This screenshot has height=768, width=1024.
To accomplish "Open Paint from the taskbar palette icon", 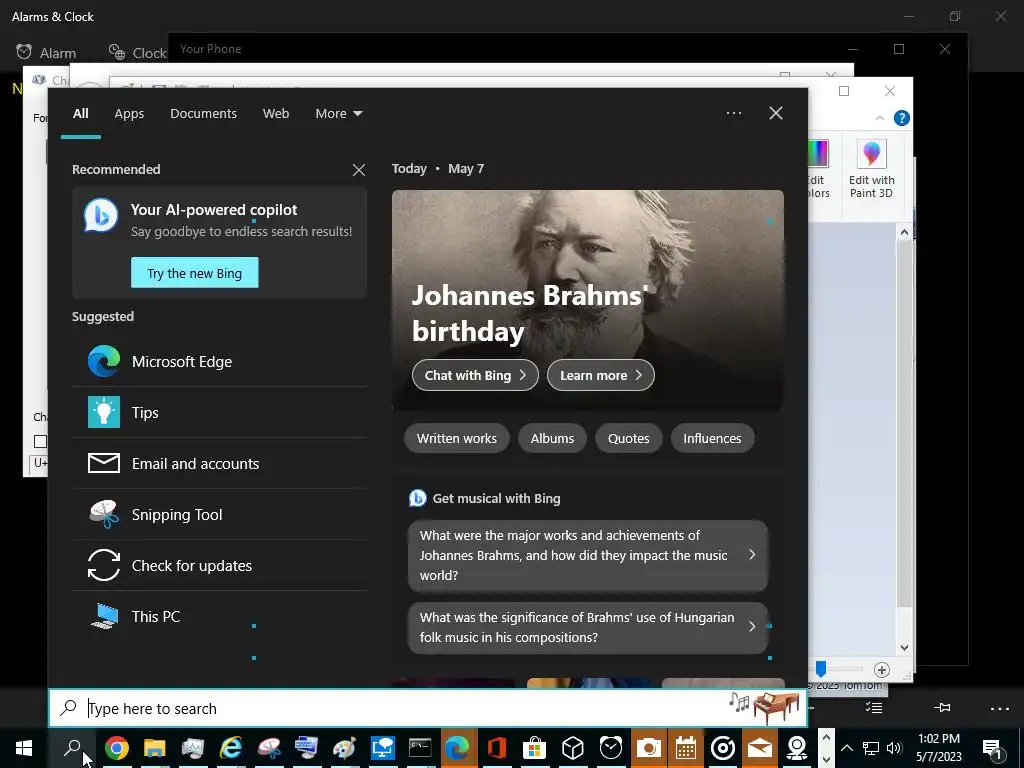I will 344,748.
